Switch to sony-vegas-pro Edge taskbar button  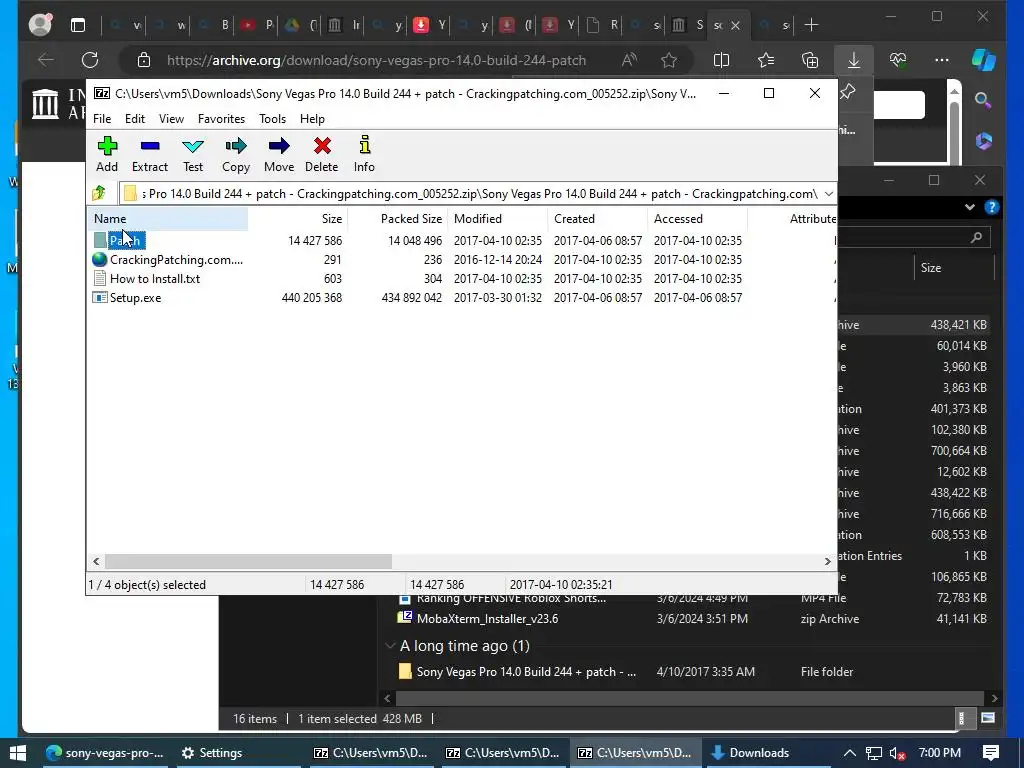tap(104, 753)
